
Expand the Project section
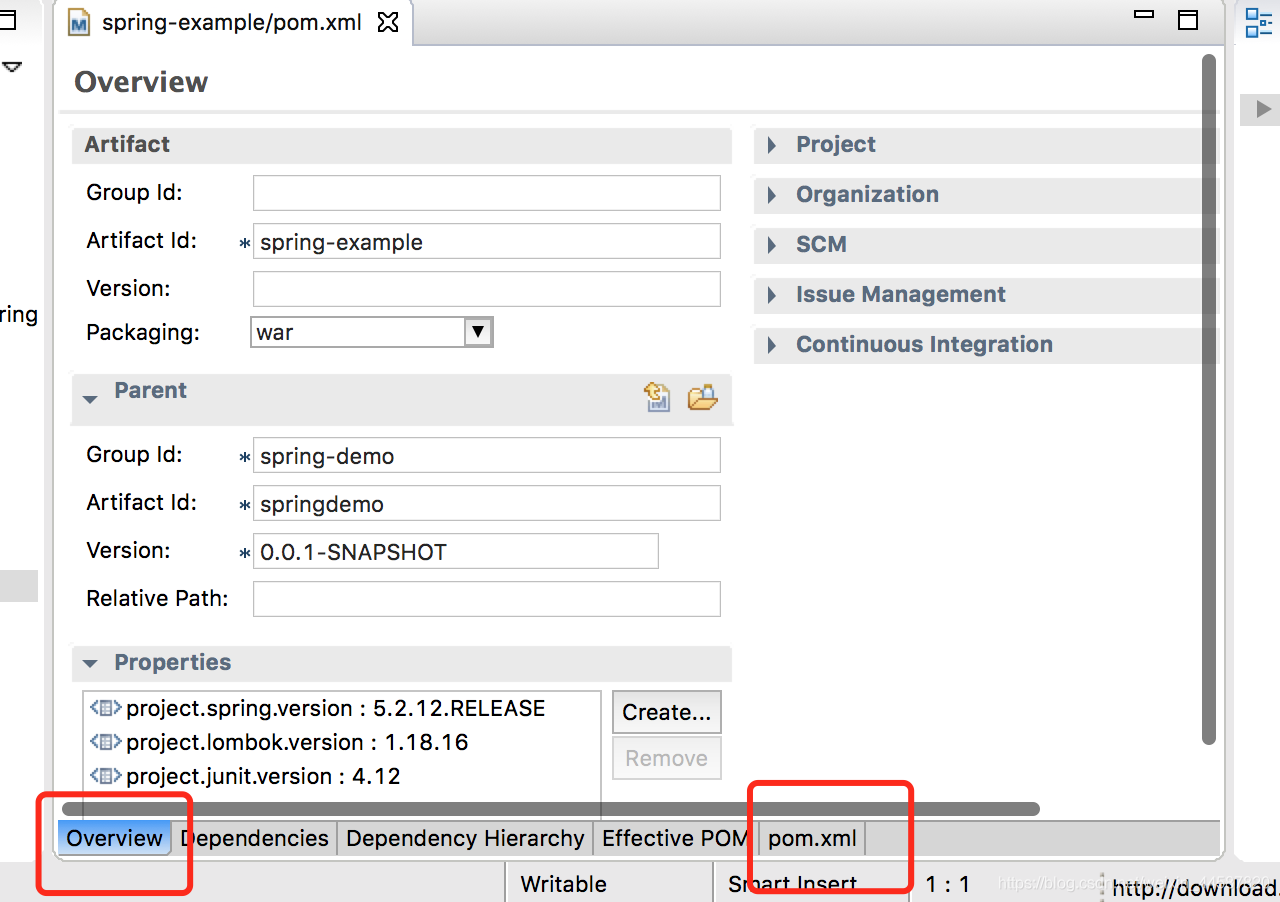pos(771,145)
